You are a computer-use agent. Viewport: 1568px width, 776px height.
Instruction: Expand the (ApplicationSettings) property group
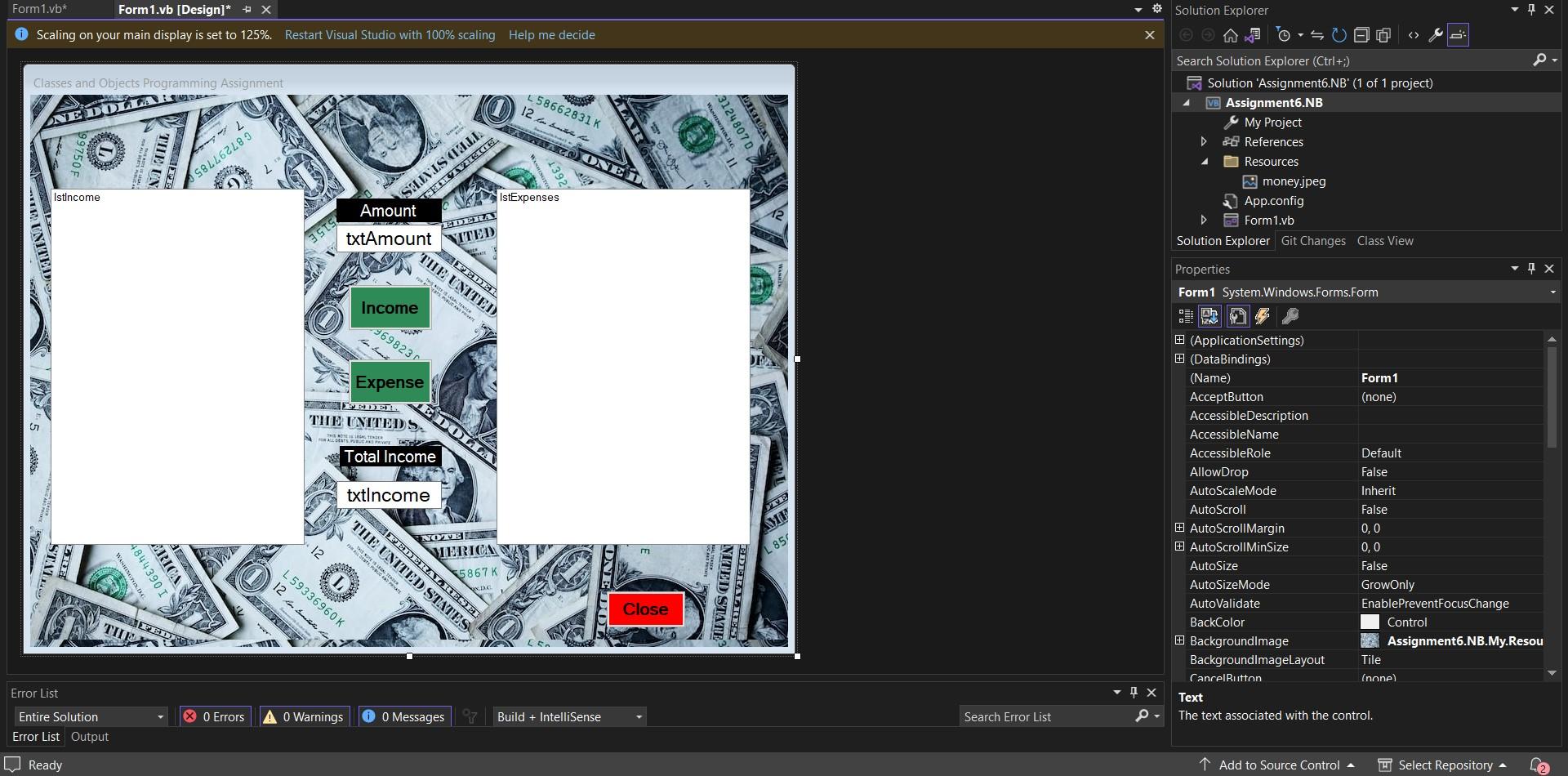click(x=1179, y=340)
